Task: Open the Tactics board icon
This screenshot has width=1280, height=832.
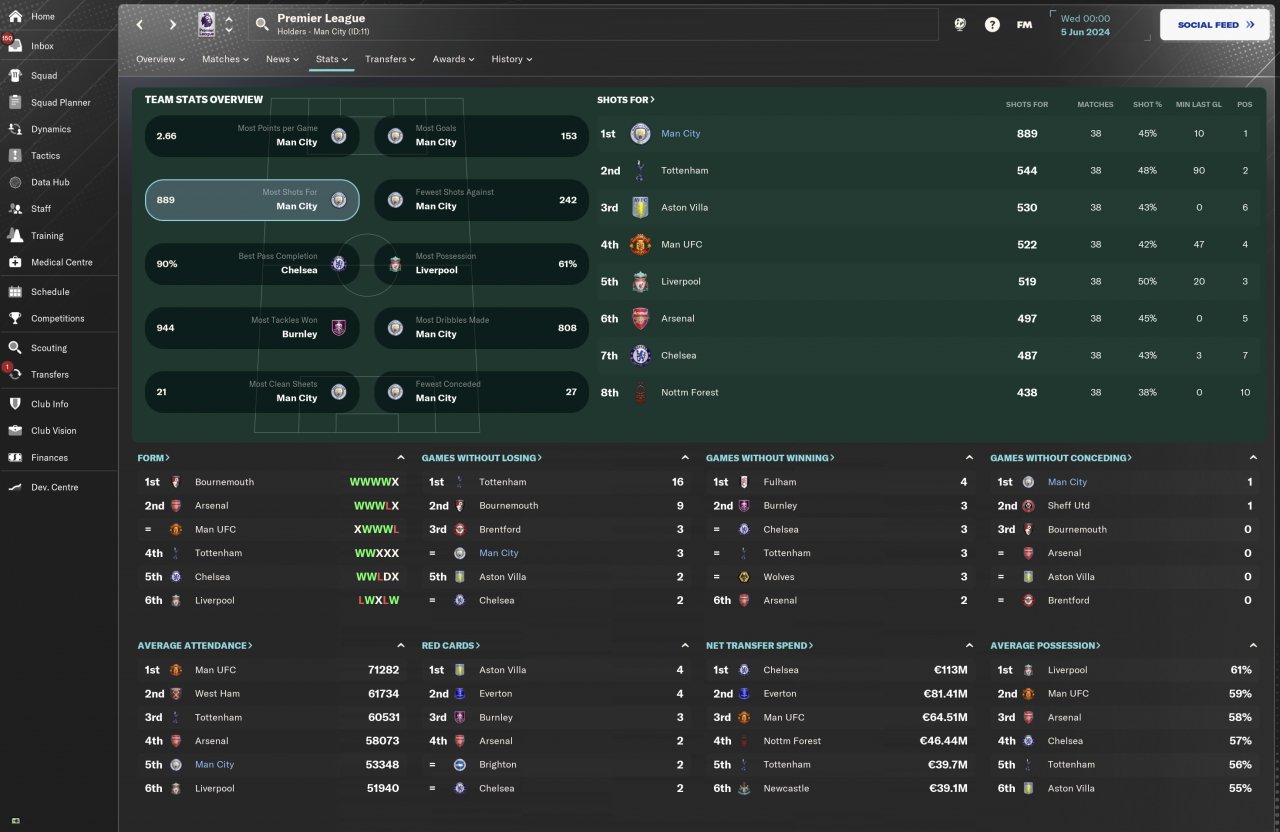Action: click(15, 156)
